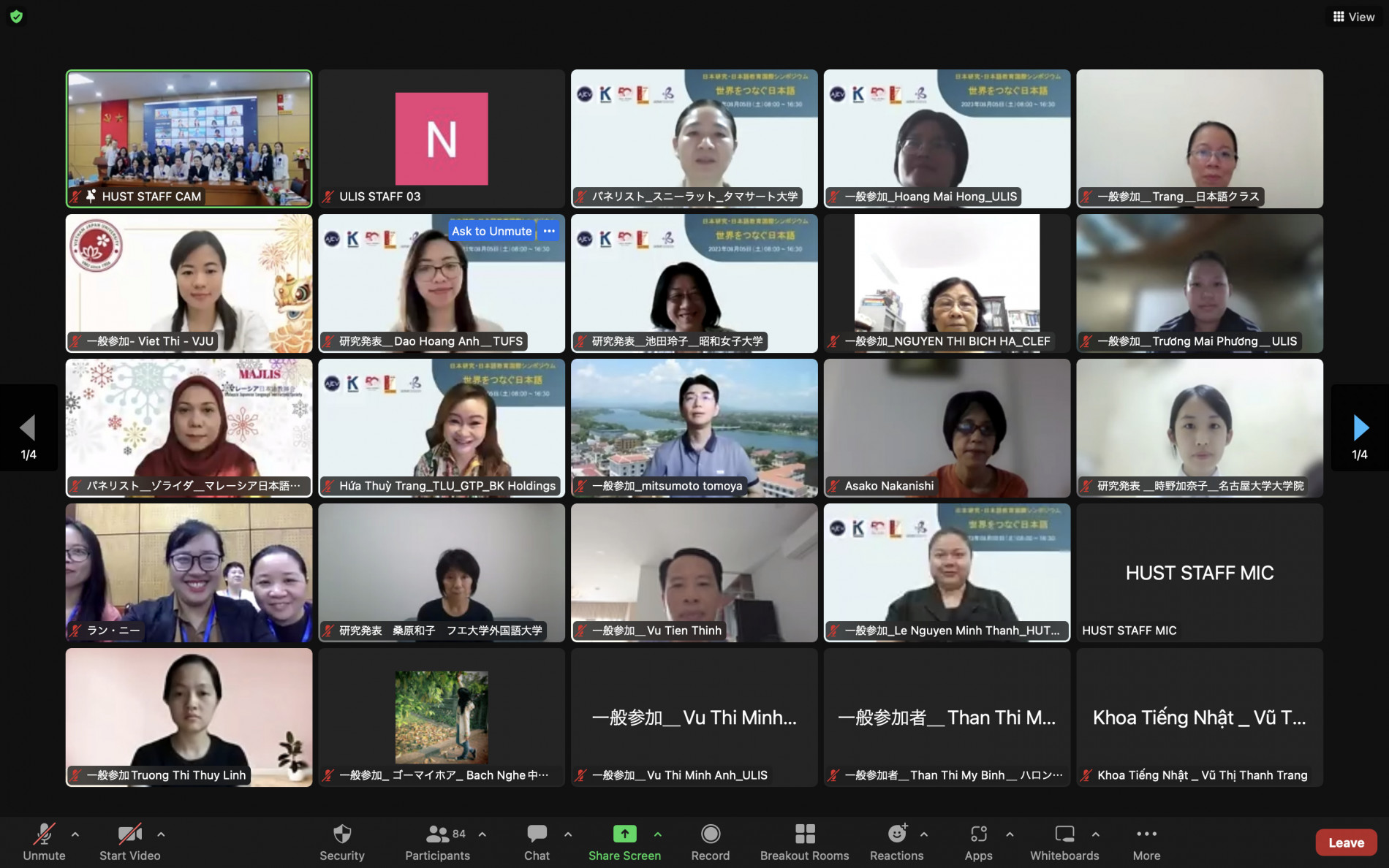Open the Apps panel

[978, 842]
